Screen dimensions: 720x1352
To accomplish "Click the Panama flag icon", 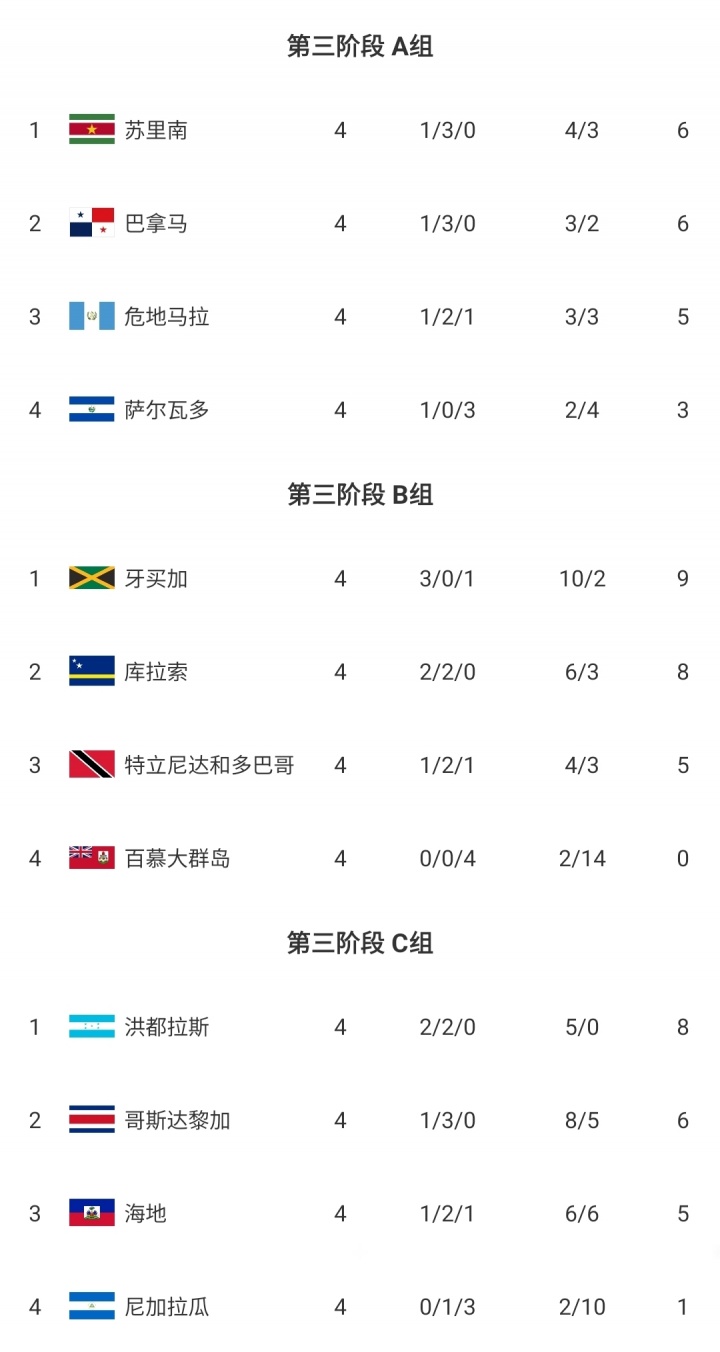I will (92, 223).
